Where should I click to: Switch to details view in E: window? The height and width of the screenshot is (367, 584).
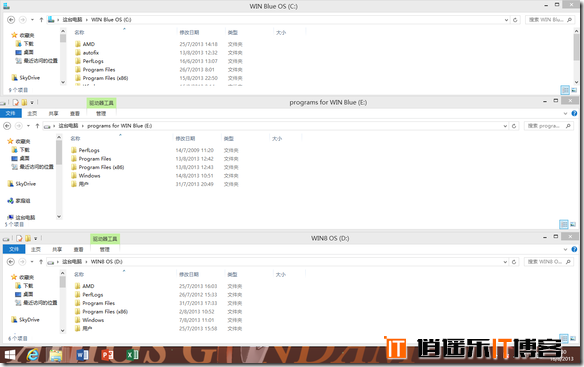pos(564,224)
